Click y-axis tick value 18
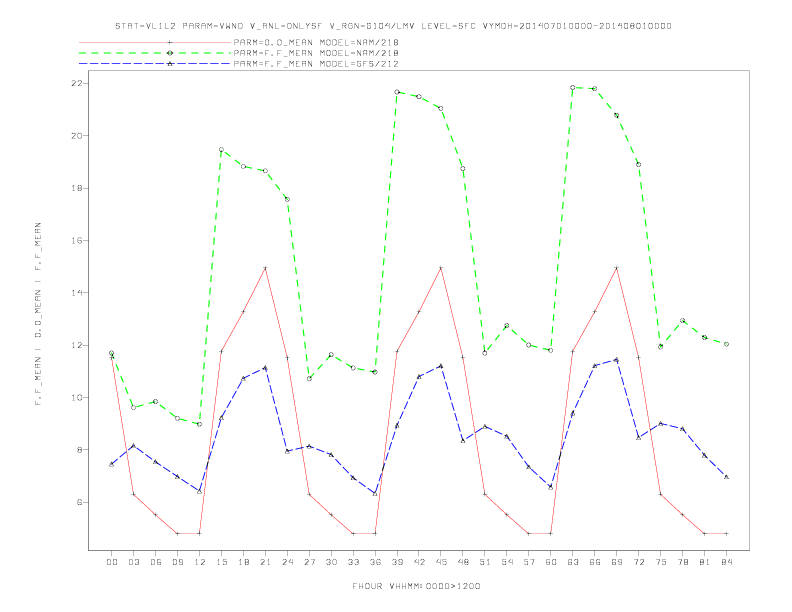The image size is (792, 612). [x=76, y=188]
